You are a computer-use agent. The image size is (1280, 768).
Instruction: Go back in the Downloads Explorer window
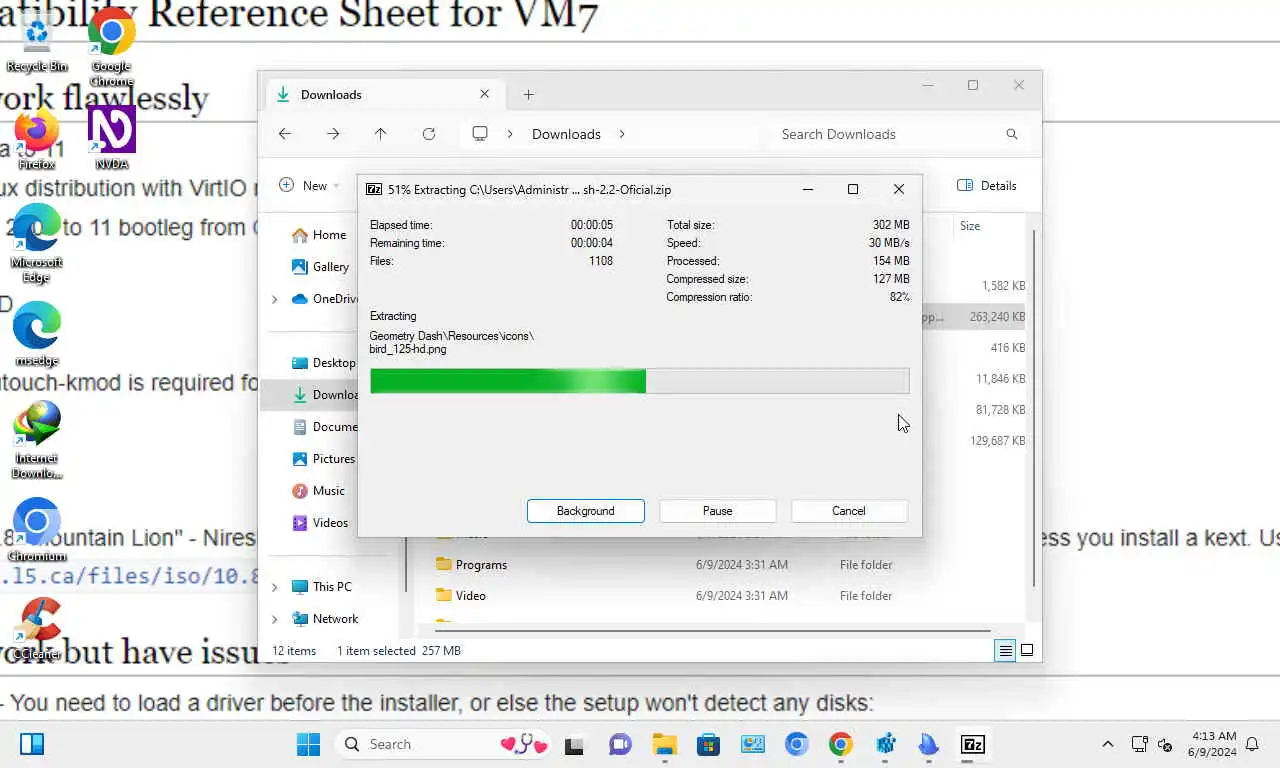[x=285, y=134]
